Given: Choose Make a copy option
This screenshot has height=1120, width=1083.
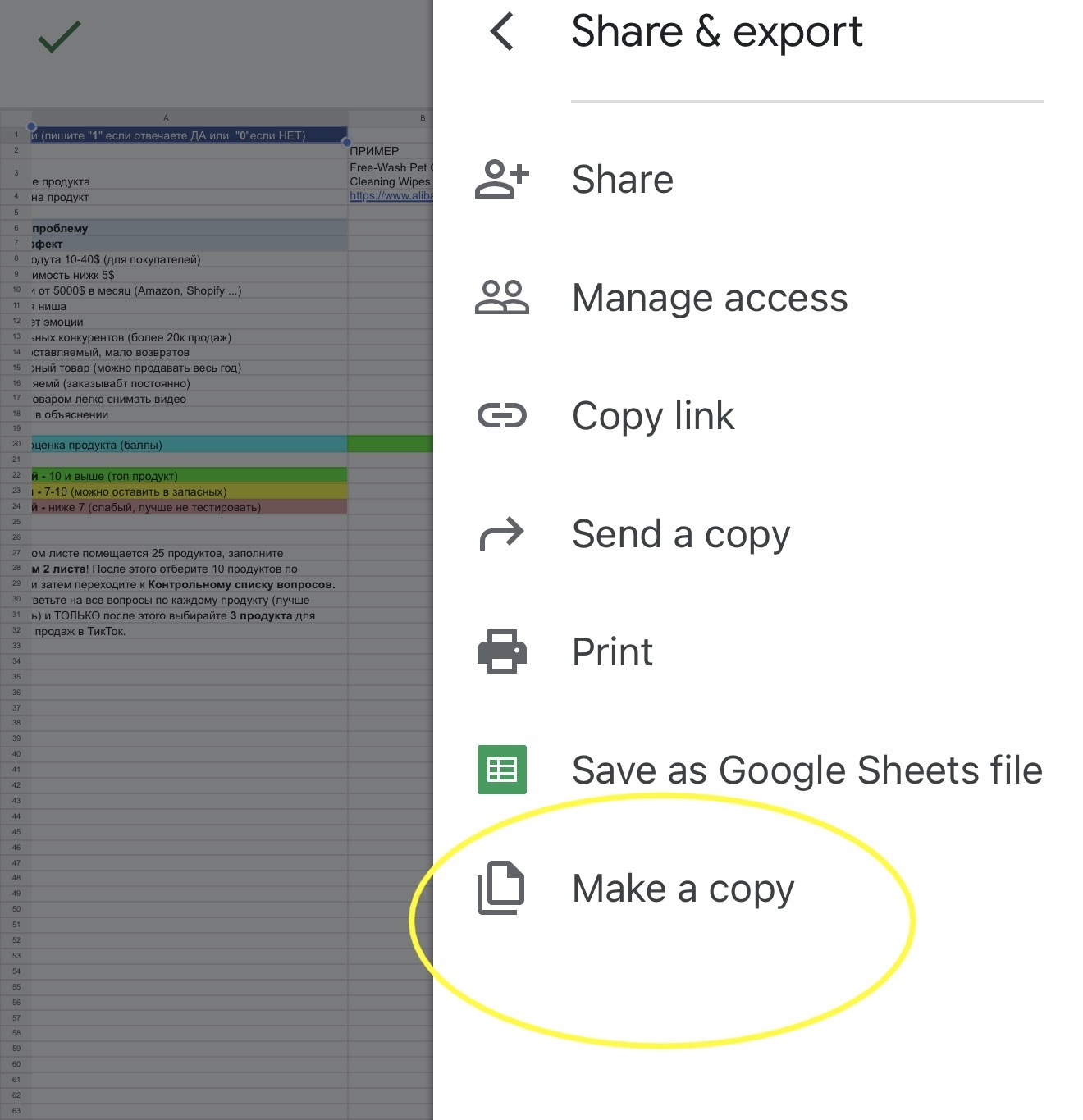Looking at the screenshot, I should click(x=683, y=889).
